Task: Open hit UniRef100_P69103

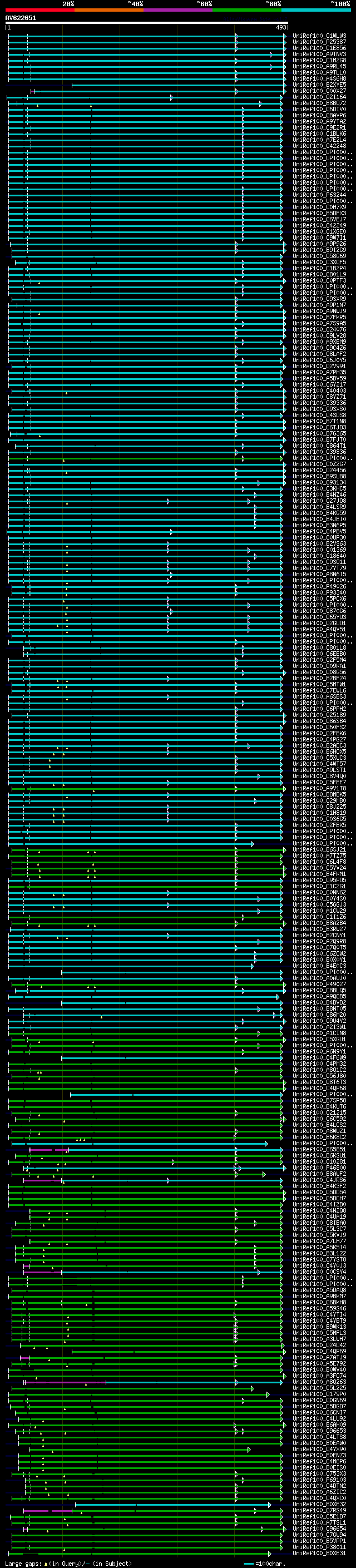Action: coord(319,1480)
